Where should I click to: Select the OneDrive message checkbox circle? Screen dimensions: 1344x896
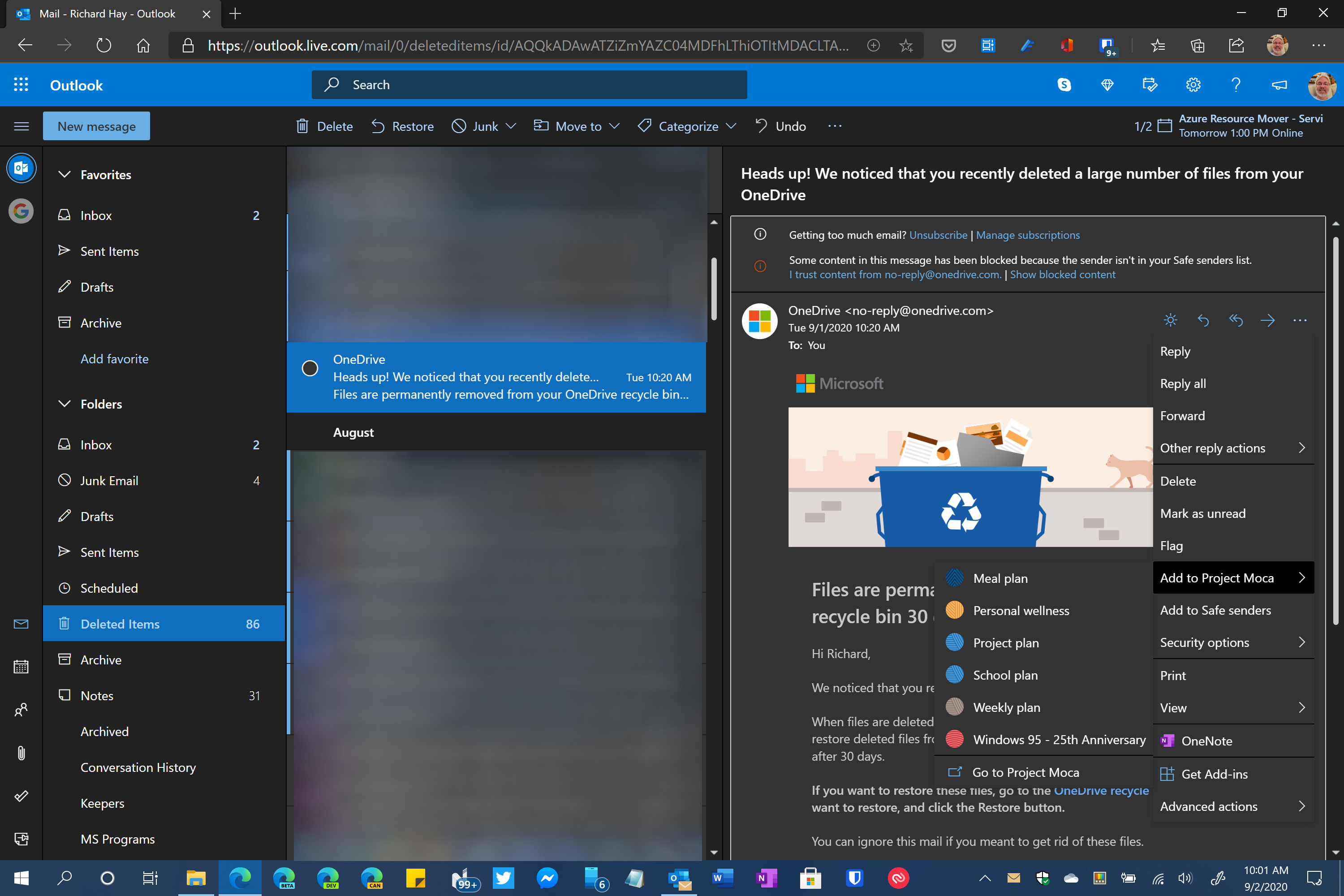coord(310,369)
